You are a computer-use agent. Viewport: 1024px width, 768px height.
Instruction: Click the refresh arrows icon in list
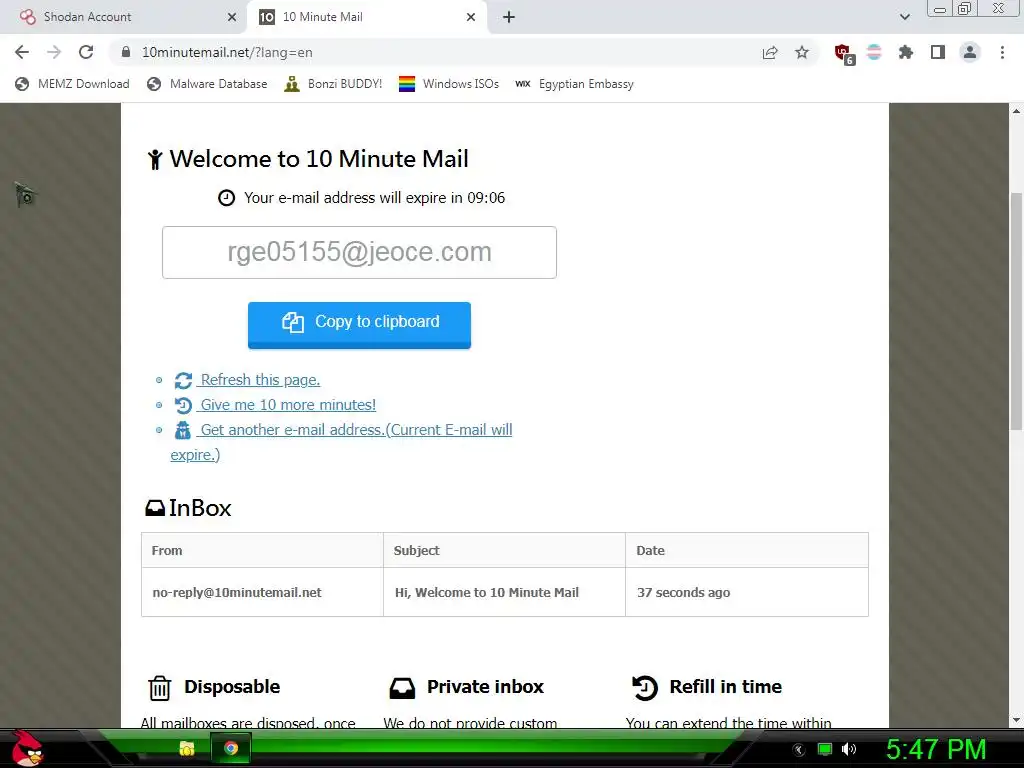[x=184, y=380]
